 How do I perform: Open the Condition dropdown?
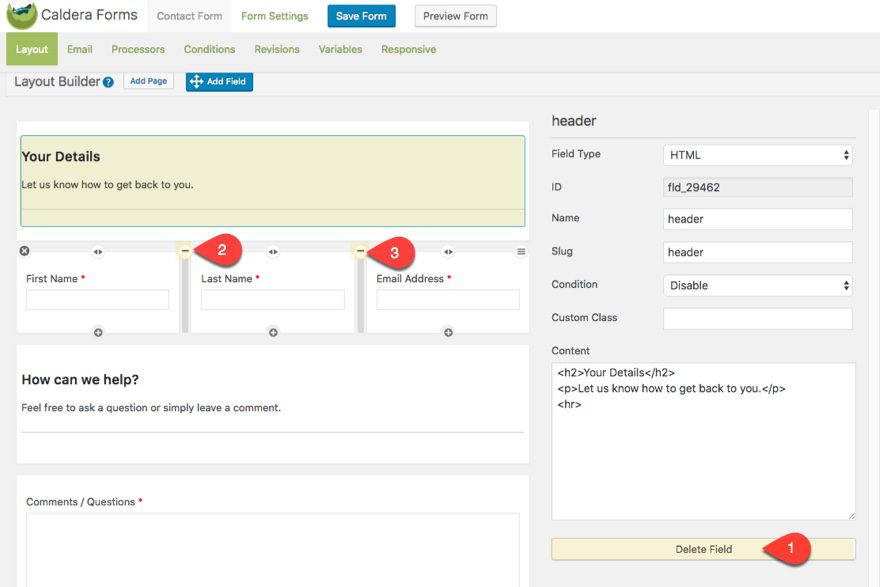[757, 285]
